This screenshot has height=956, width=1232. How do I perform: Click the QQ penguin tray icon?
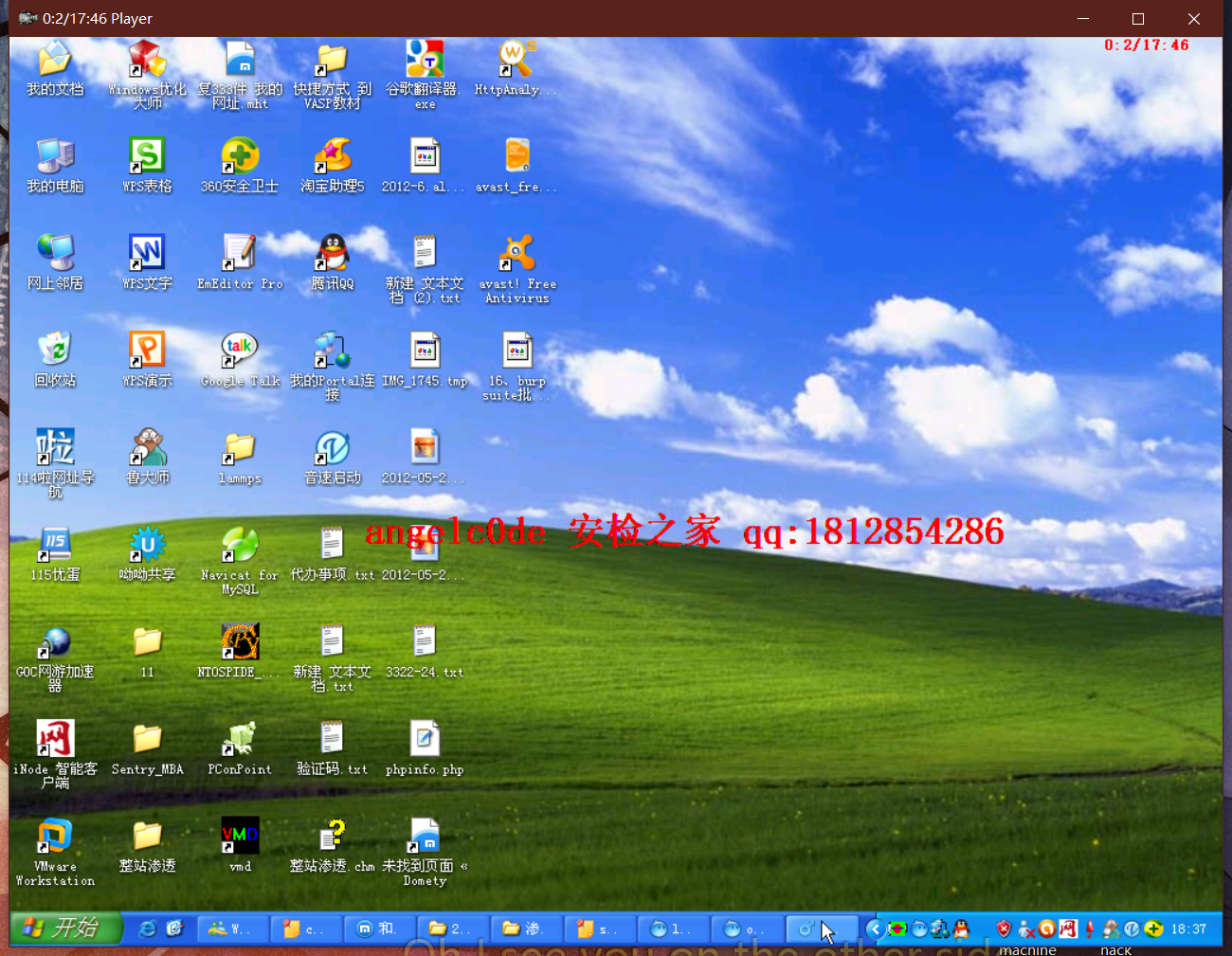point(962,929)
